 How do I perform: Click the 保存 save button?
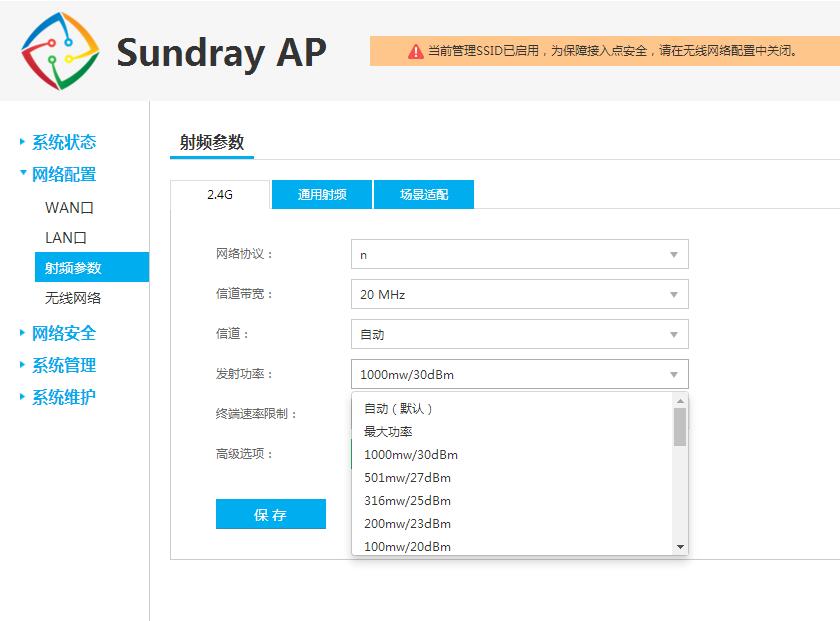click(x=271, y=514)
